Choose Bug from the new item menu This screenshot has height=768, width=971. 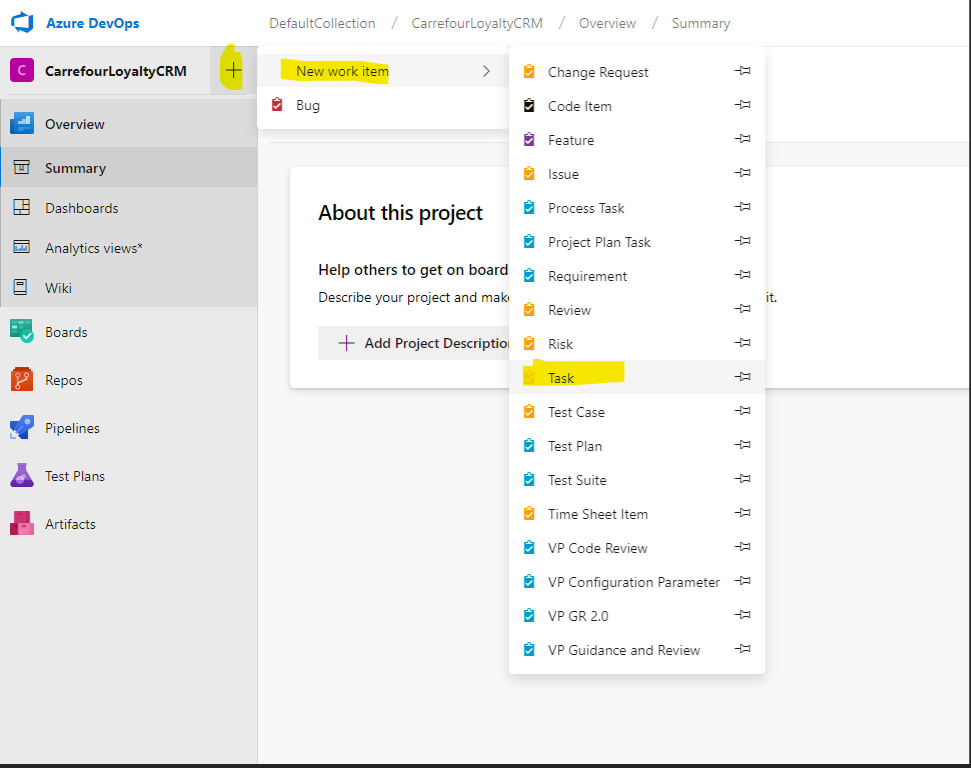[383, 105]
